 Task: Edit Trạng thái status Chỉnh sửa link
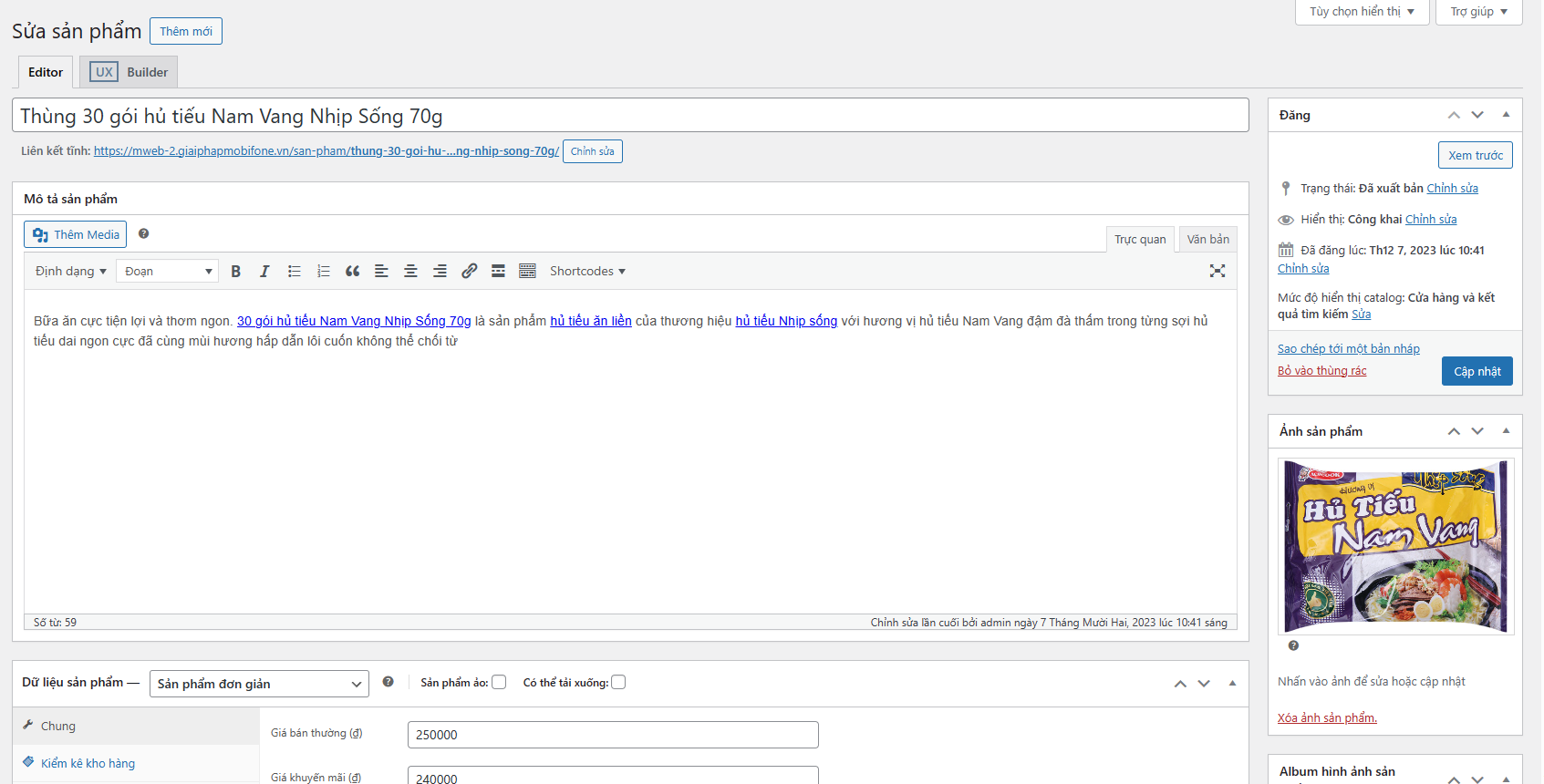point(1452,188)
